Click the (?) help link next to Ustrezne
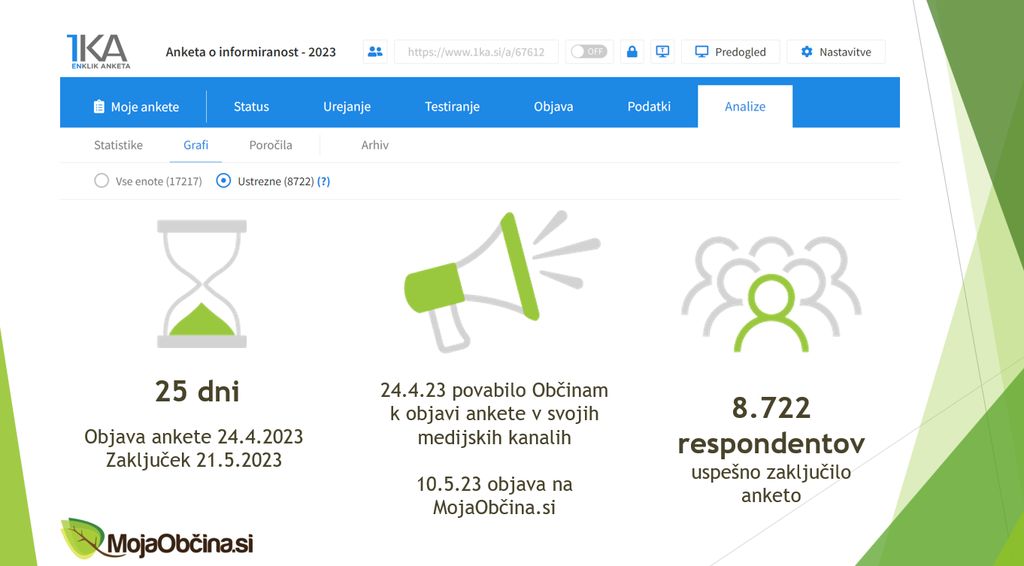The height and width of the screenshot is (566, 1024). [x=324, y=182]
